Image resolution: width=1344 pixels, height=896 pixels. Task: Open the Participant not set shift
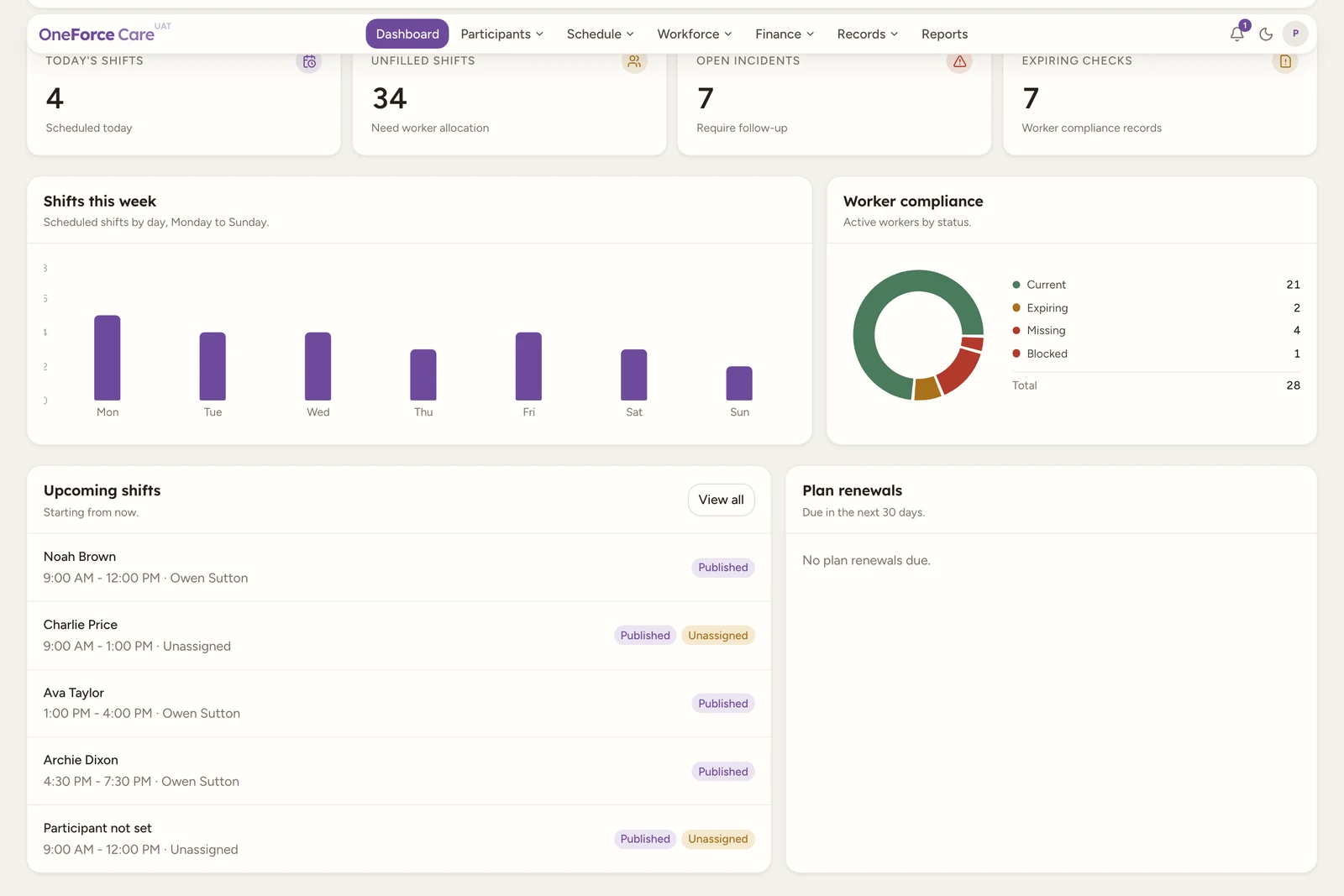(399, 839)
